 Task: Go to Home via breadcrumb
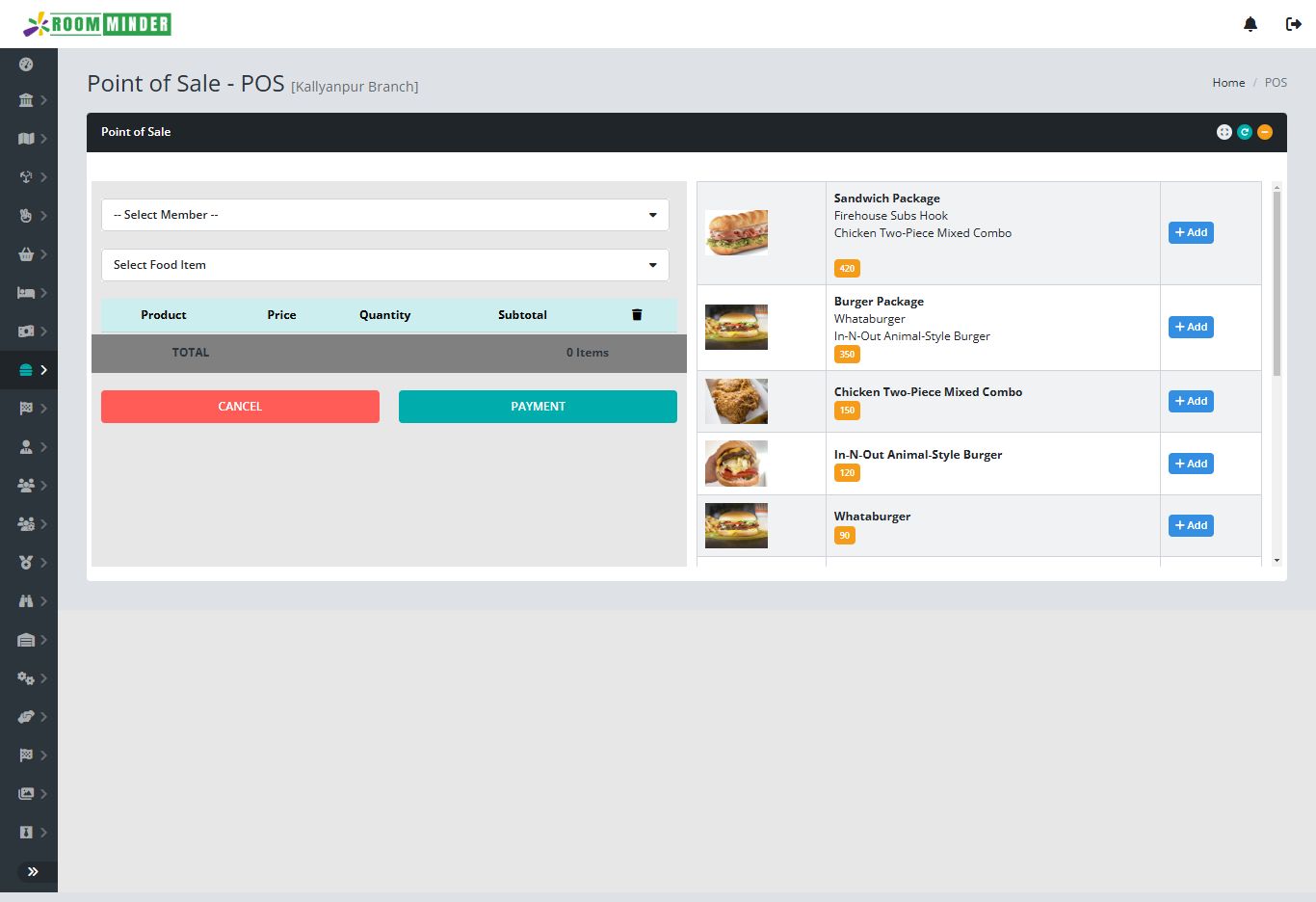tap(1228, 83)
